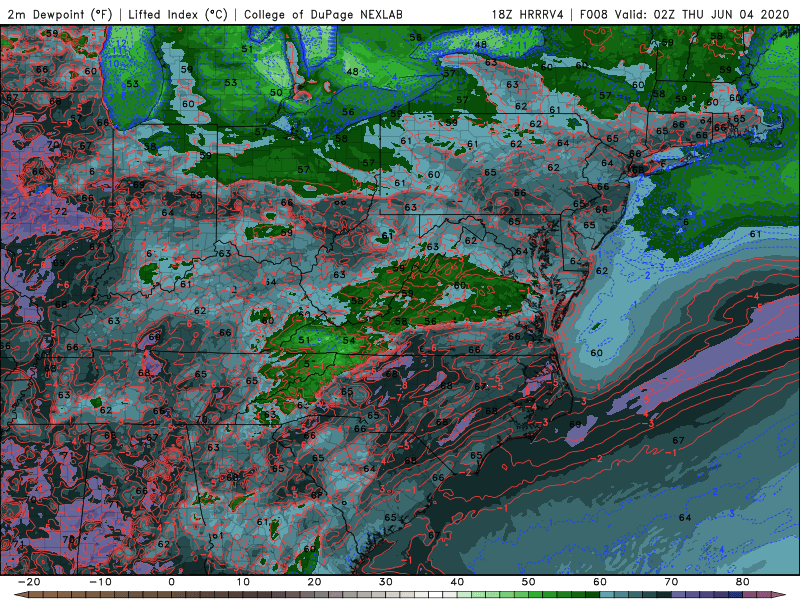The height and width of the screenshot is (600, 800).
Task: Click the 'College of DuPage NEXLAB' label
Action: click(x=323, y=14)
